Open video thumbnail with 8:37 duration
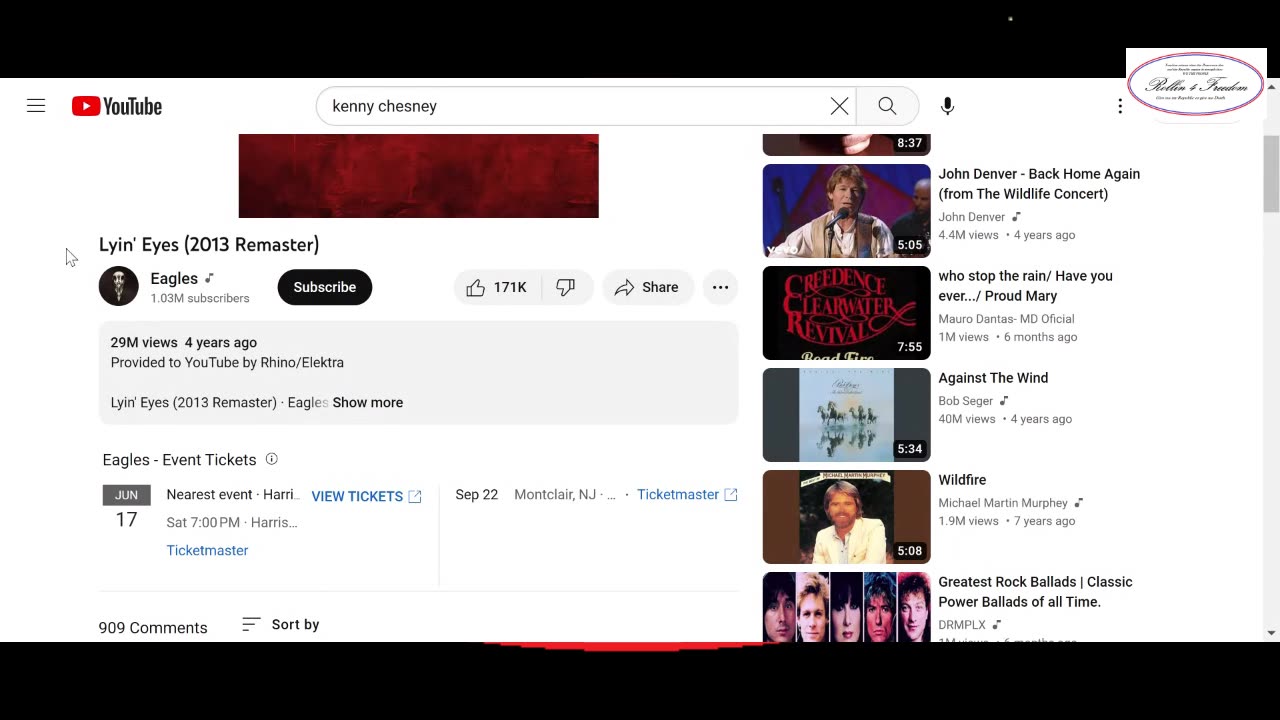The height and width of the screenshot is (720, 1280). pos(846,145)
